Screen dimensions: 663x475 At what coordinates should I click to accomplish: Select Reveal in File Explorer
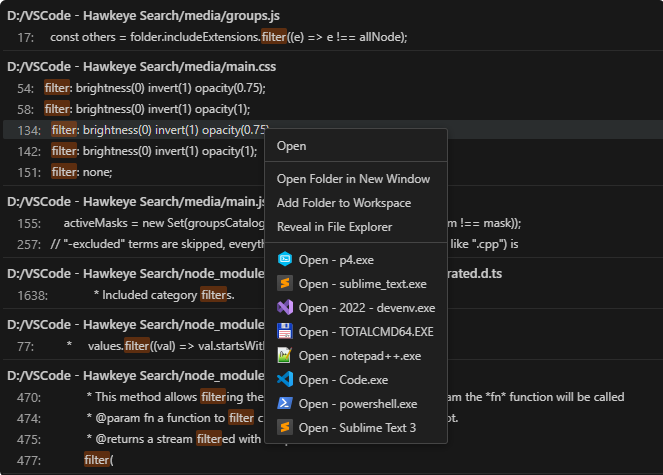coord(356,227)
